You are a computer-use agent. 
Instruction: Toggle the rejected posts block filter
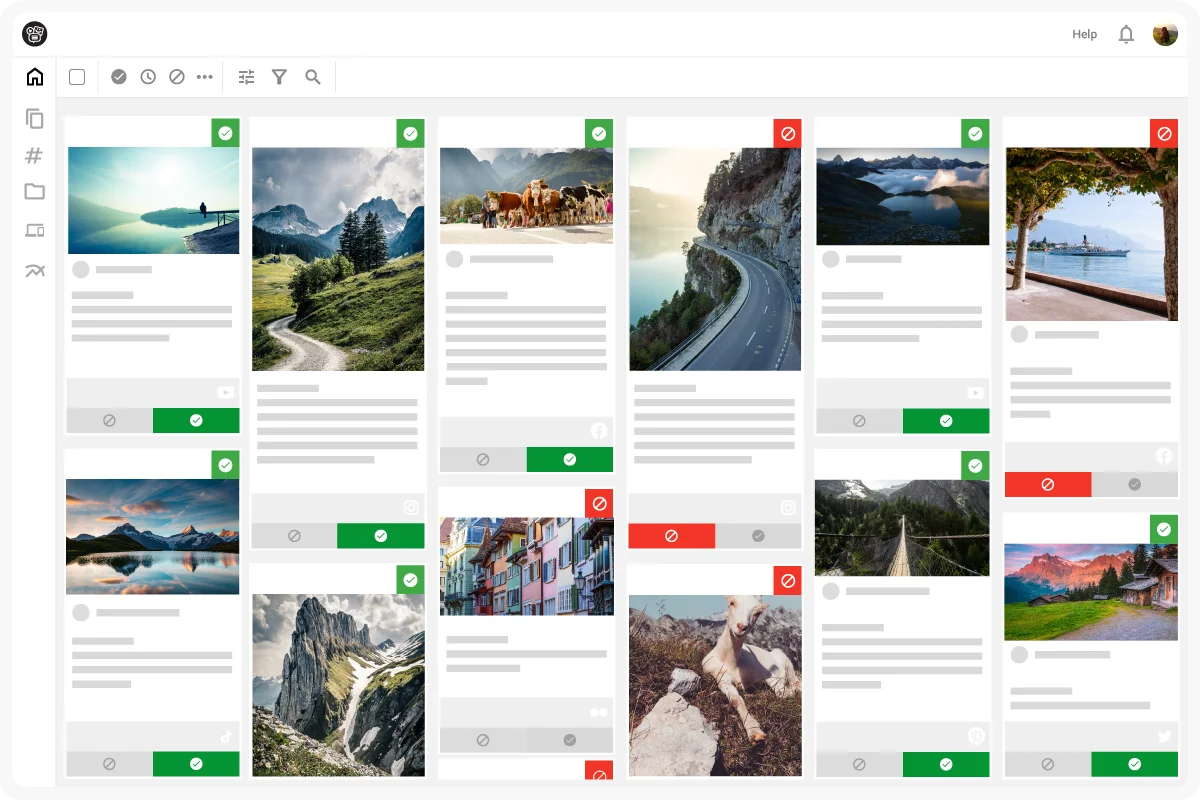177,77
